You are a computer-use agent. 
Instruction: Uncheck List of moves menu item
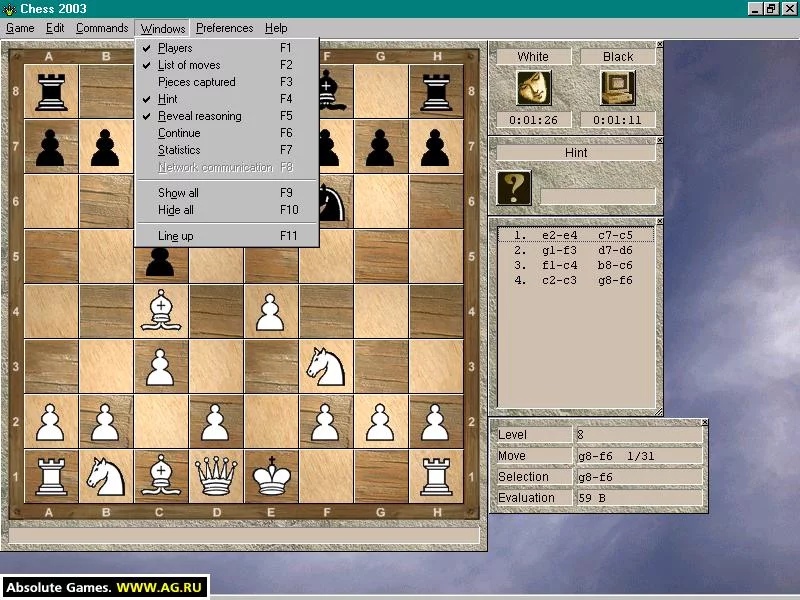pyautogui.click(x=227, y=65)
